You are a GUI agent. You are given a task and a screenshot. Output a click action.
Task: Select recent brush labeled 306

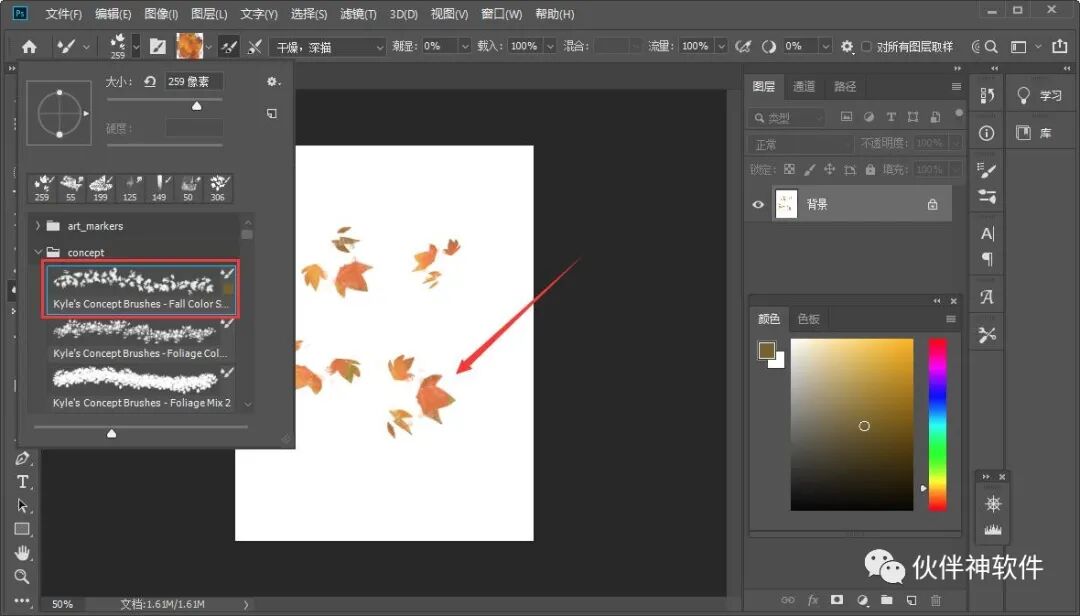pyautogui.click(x=218, y=187)
